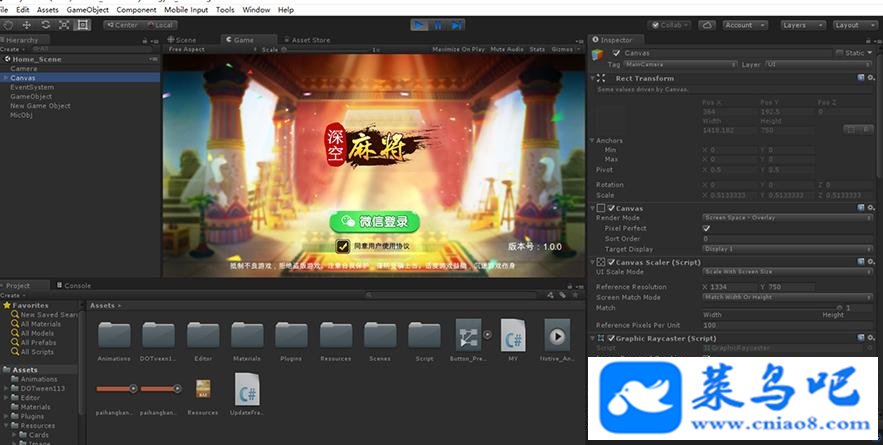Viewport: 883px width, 445px height.
Task: Toggle the Static checkbox in Inspector
Action: click(840, 53)
